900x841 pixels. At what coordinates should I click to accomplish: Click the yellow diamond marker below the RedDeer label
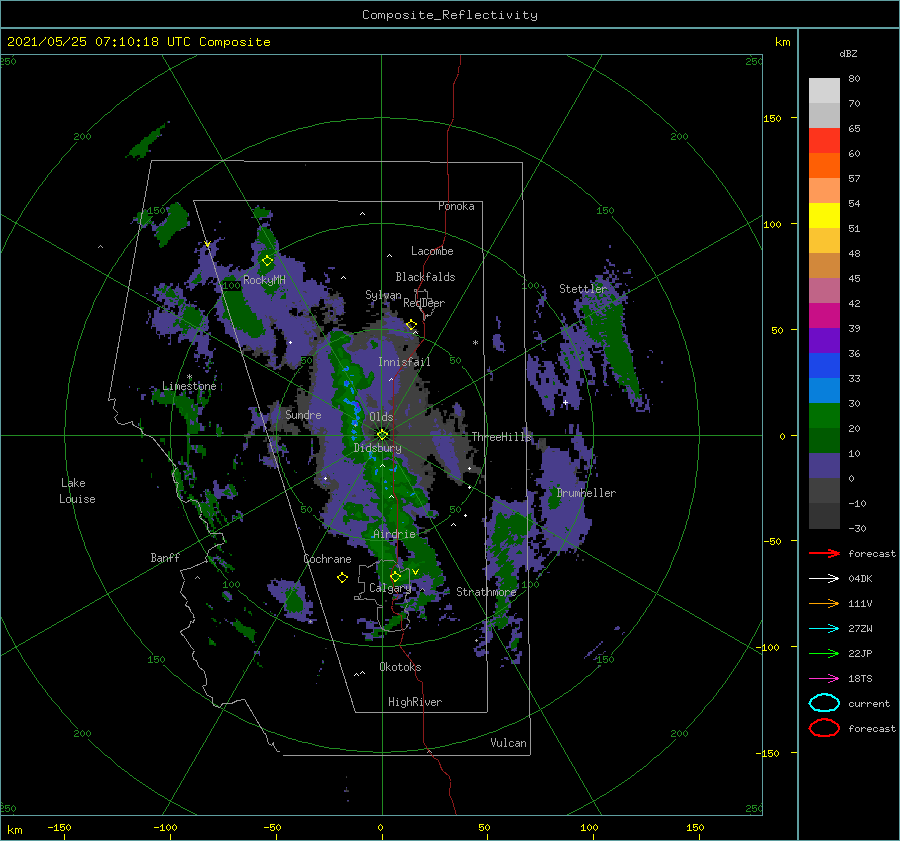(x=411, y=325)
